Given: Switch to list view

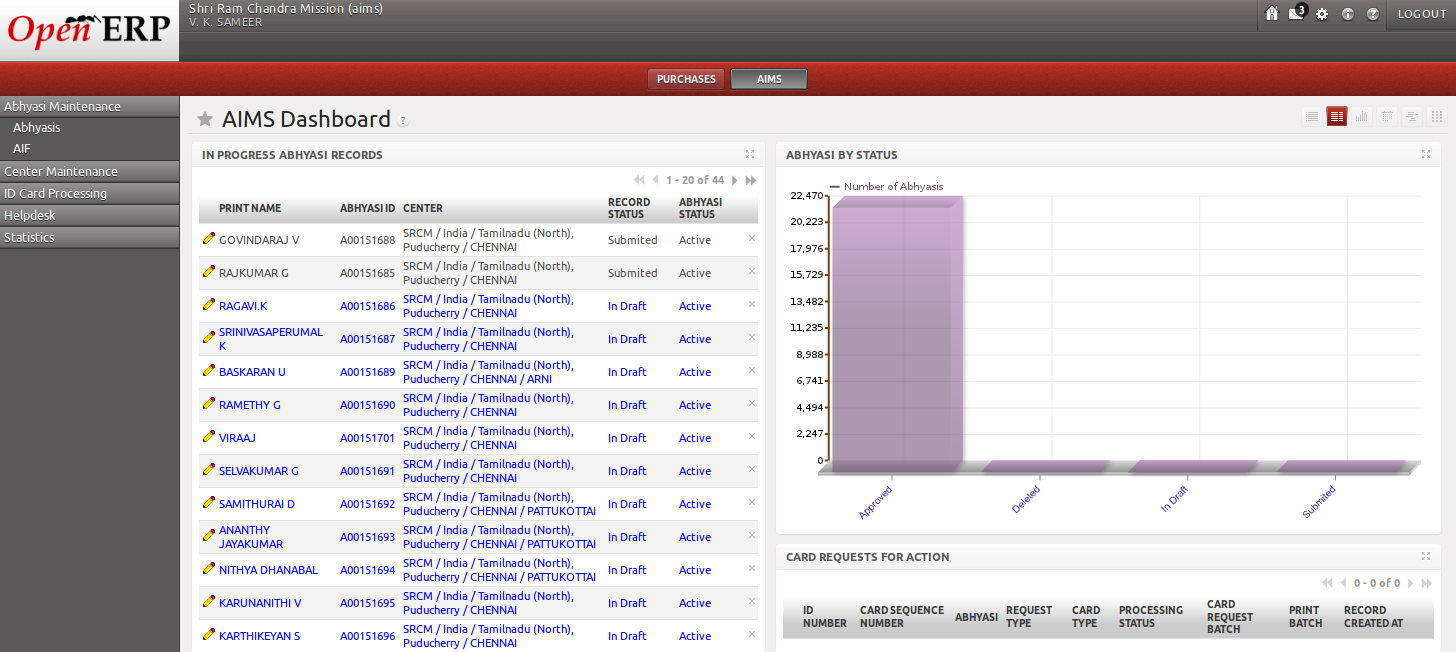Looking at the screenshot, I should click(1312, 117).
